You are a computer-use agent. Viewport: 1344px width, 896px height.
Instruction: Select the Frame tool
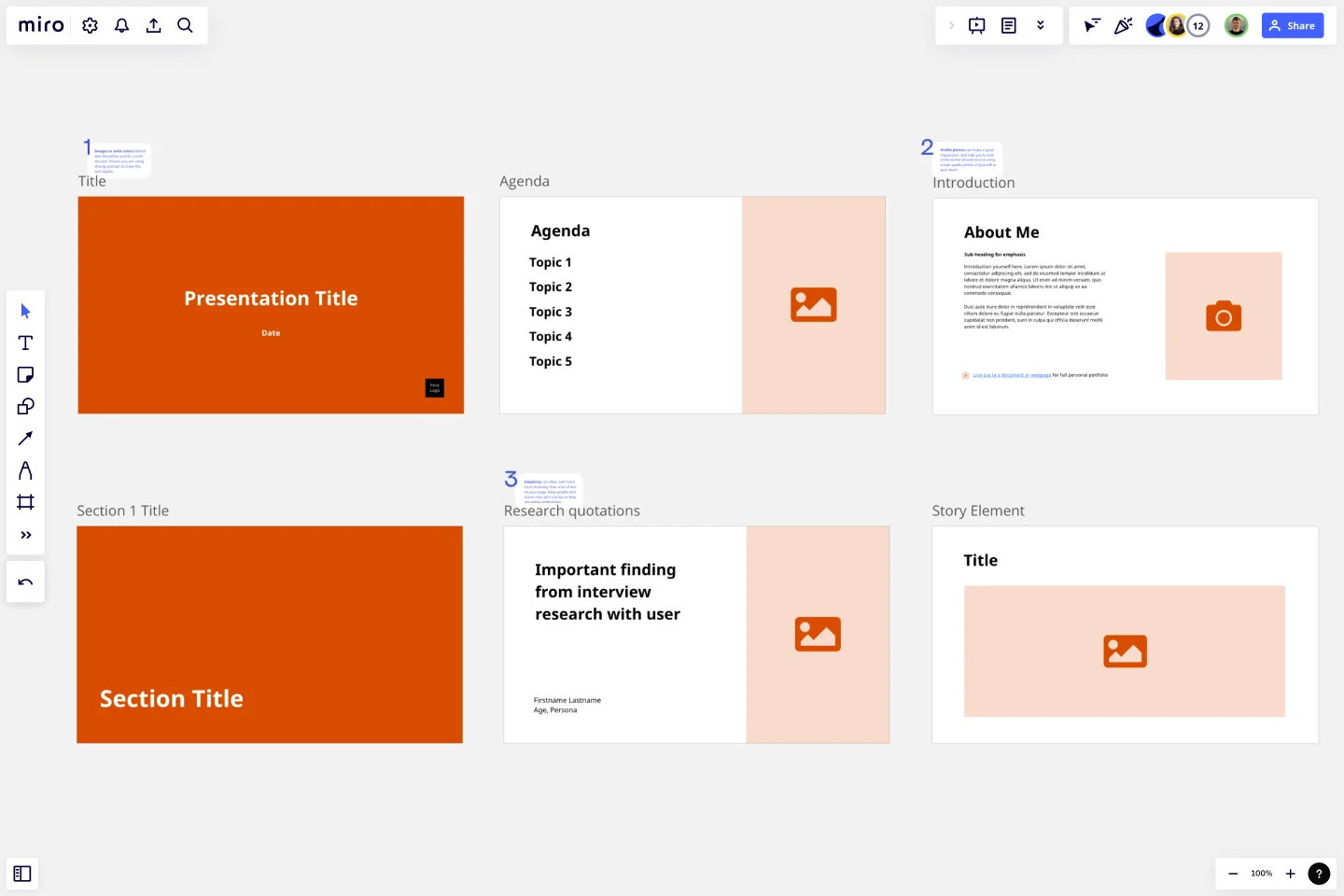coord(25,502)
